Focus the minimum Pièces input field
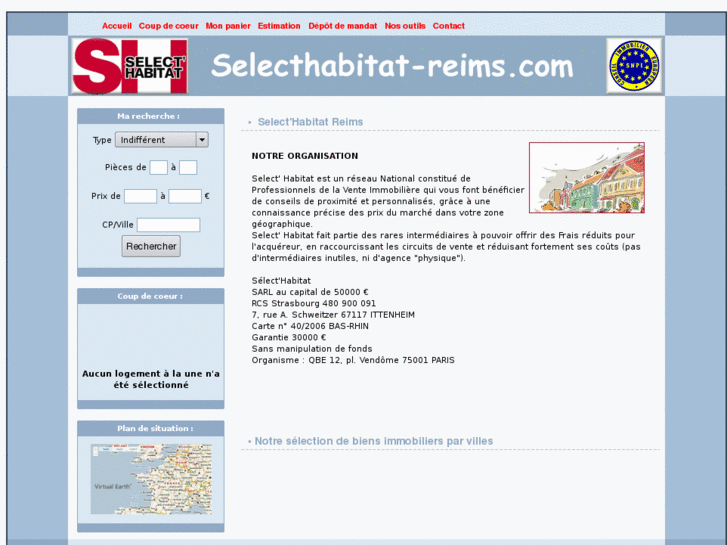 [x=159, y=167]
